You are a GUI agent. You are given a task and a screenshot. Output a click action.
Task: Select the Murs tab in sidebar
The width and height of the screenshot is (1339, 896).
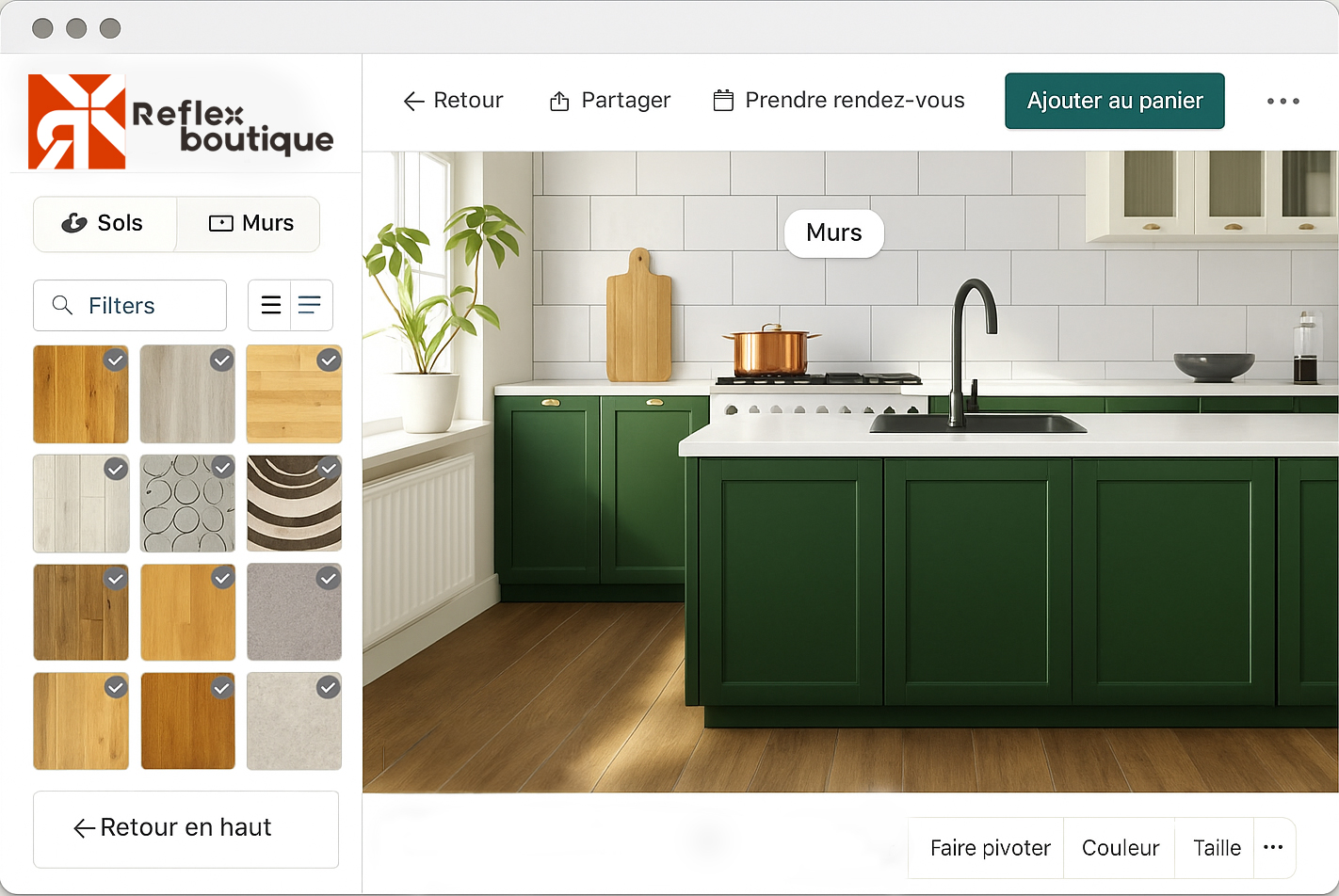click(249, 223)
